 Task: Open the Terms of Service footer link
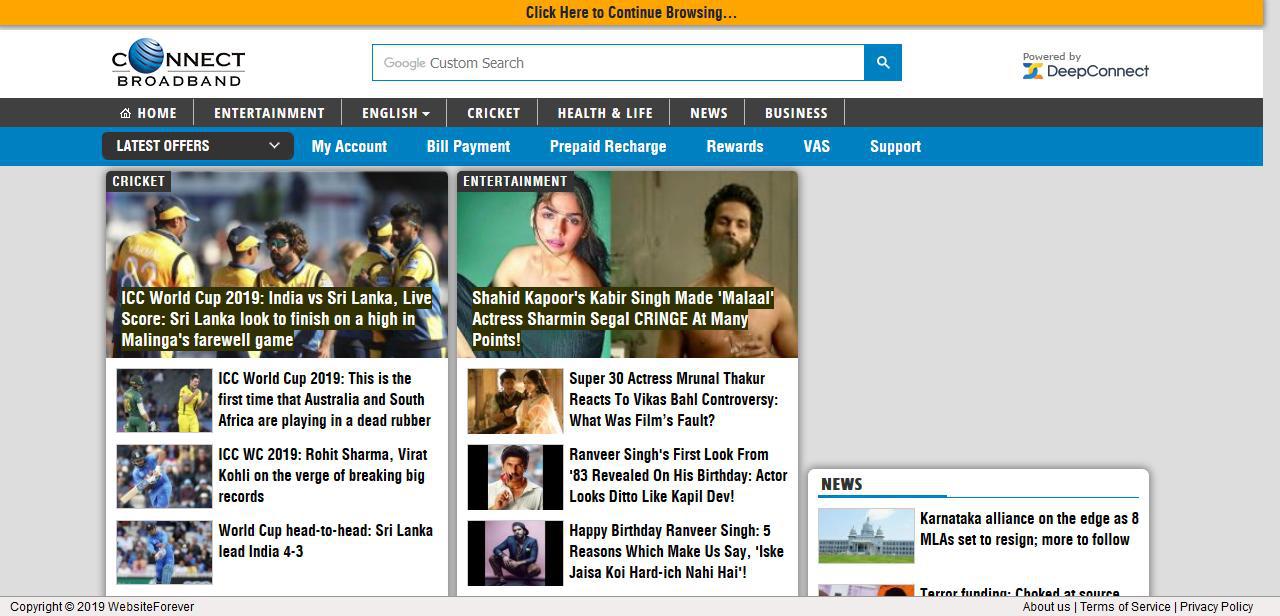[1125, 607]
